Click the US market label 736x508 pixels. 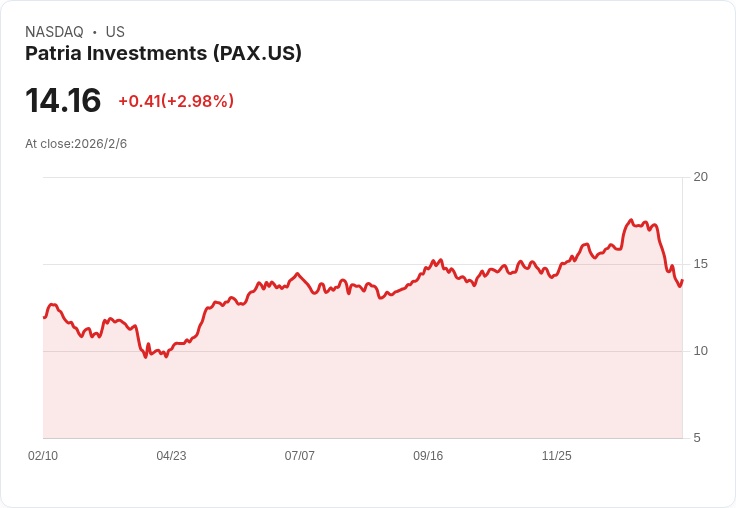click(115, 32)
